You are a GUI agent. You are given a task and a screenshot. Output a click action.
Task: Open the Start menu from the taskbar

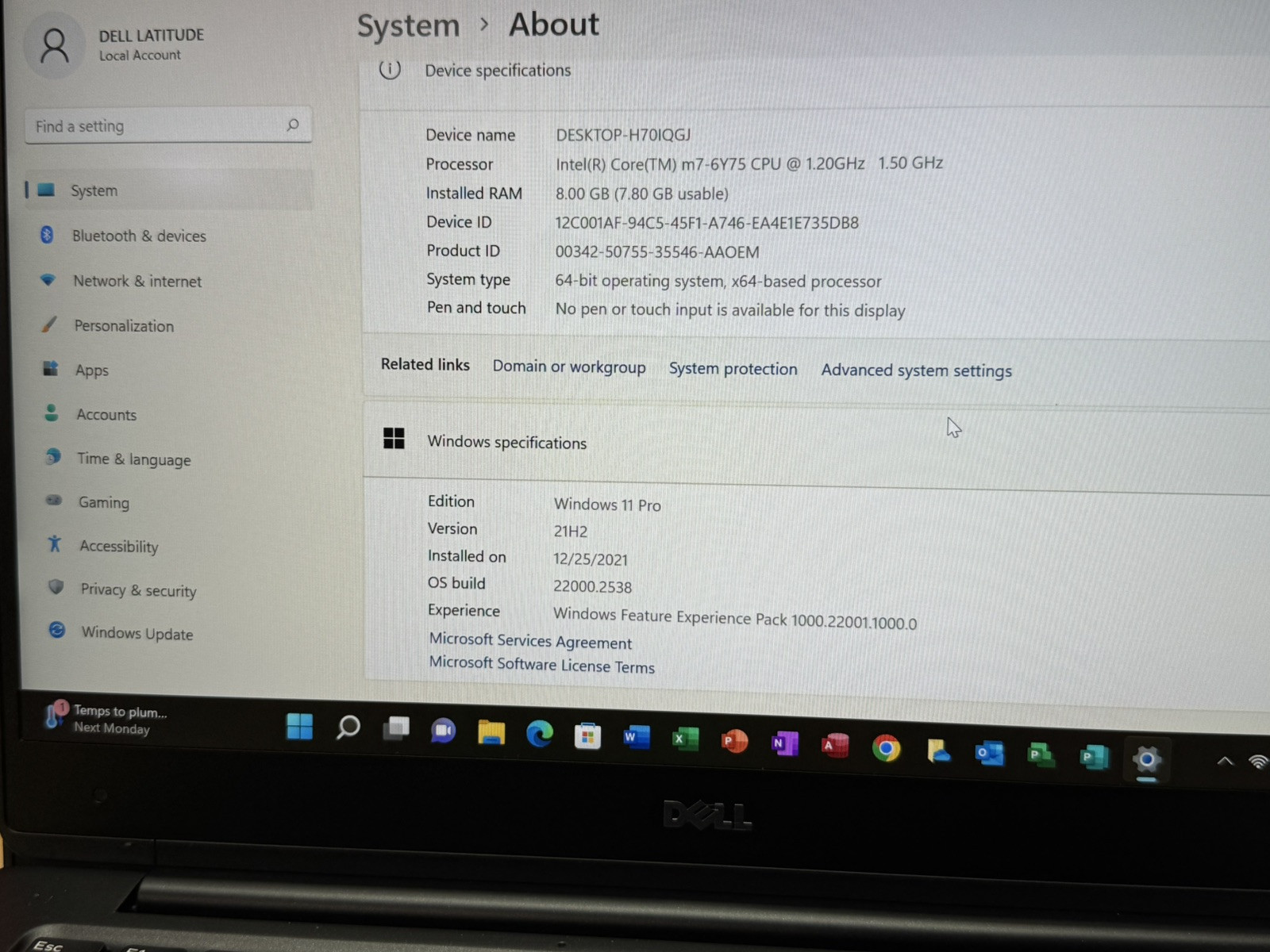300,726
